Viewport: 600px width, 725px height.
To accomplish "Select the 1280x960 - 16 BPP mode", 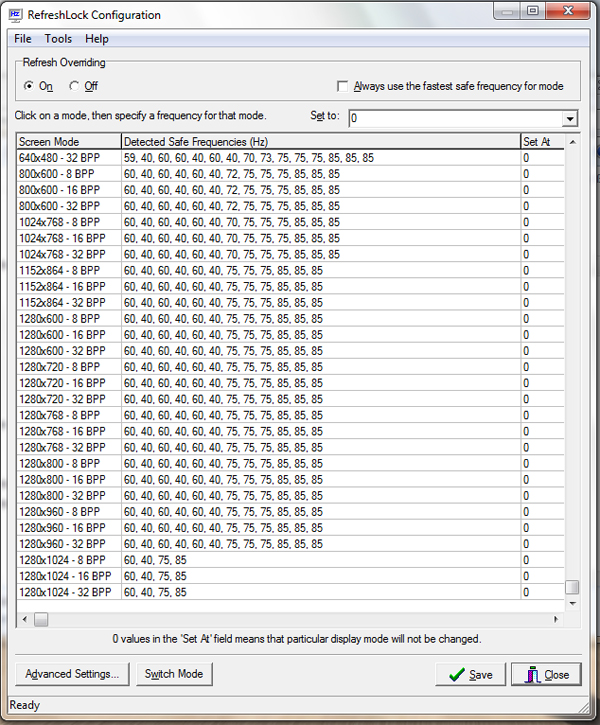I will pos(290,528).
